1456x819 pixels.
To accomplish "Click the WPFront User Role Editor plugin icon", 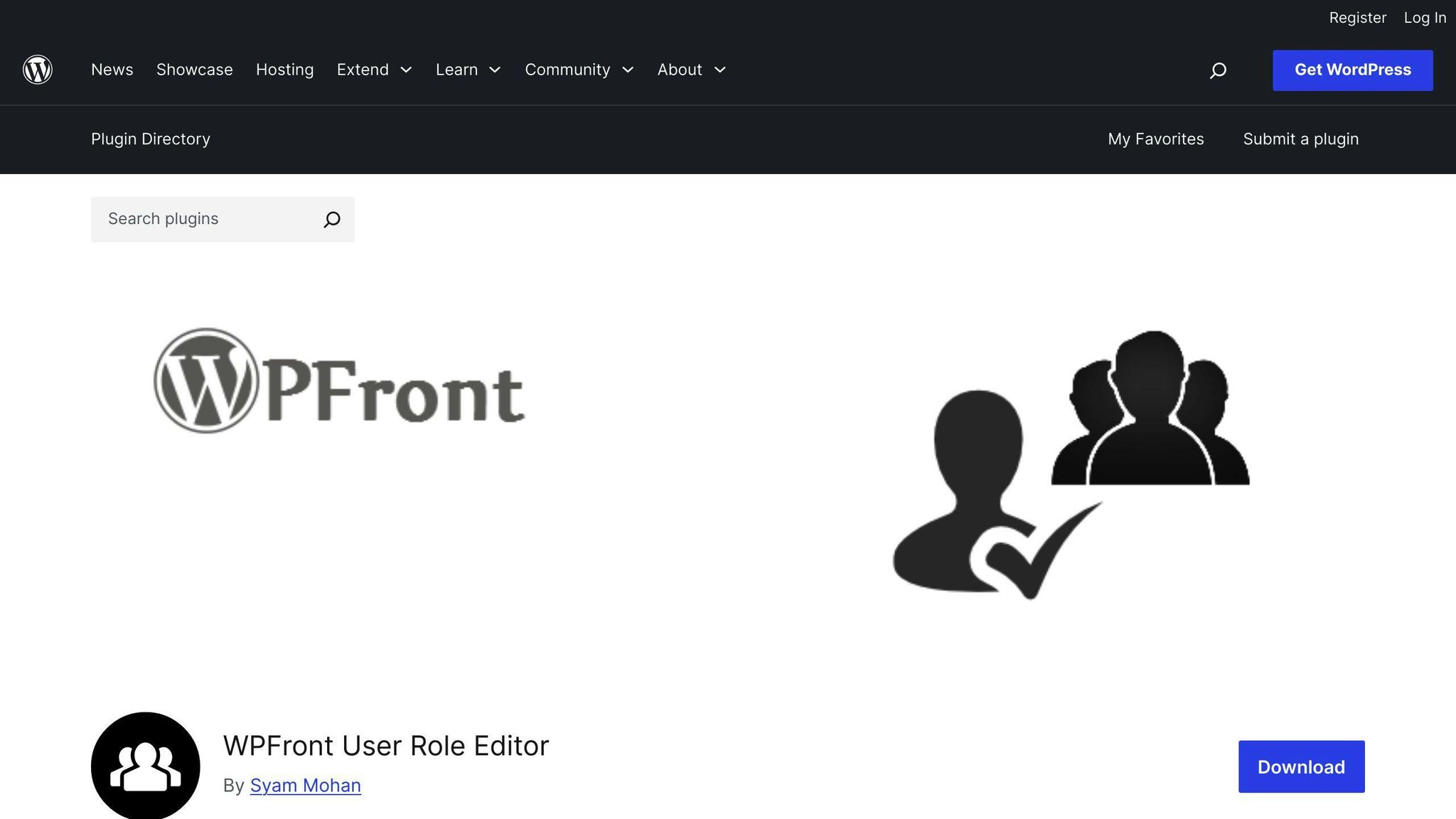I will 146,766.
